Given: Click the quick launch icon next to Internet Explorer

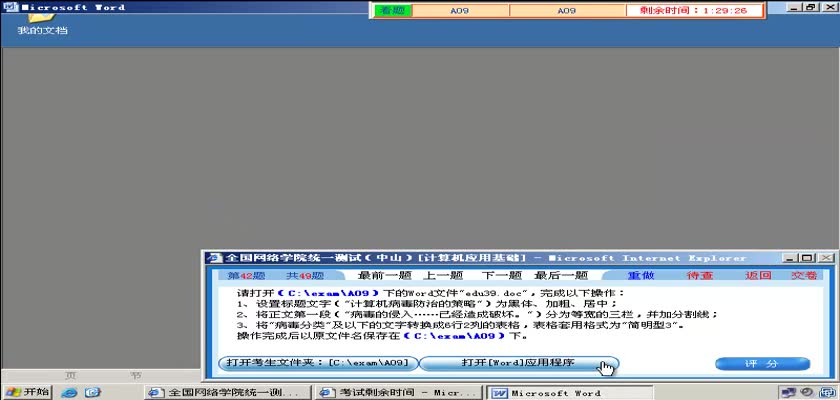Looking at the screenshot, I should (93, 393).
